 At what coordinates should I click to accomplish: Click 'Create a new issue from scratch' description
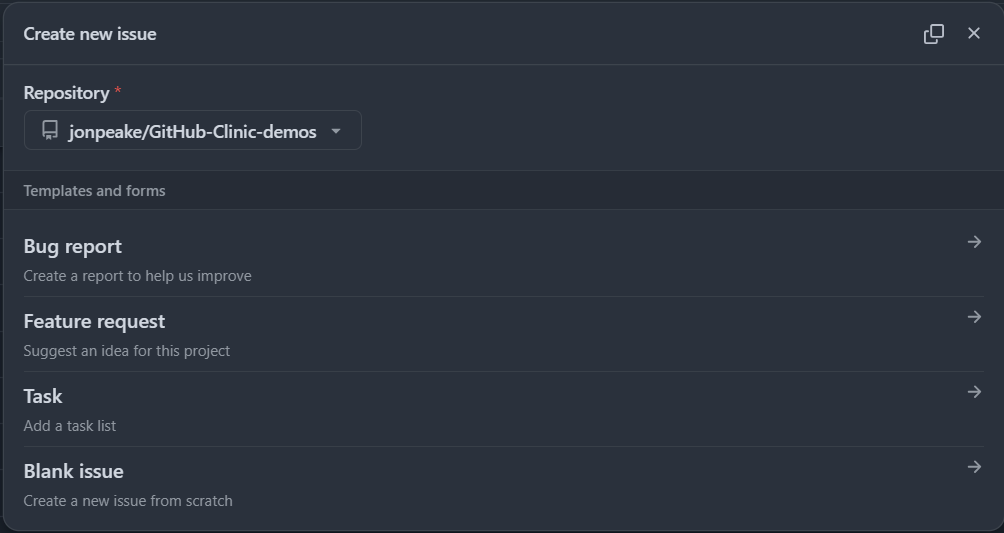128,501
